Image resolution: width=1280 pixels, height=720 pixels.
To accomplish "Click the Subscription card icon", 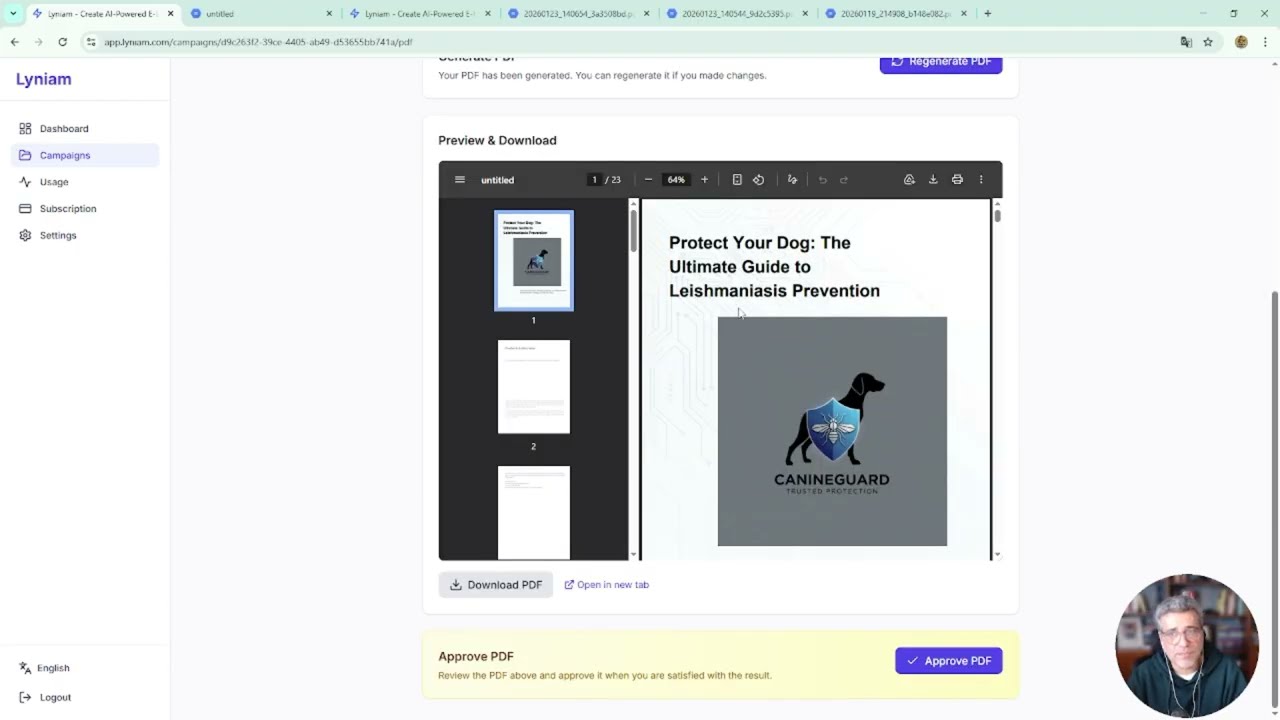I will coord(25,208).
